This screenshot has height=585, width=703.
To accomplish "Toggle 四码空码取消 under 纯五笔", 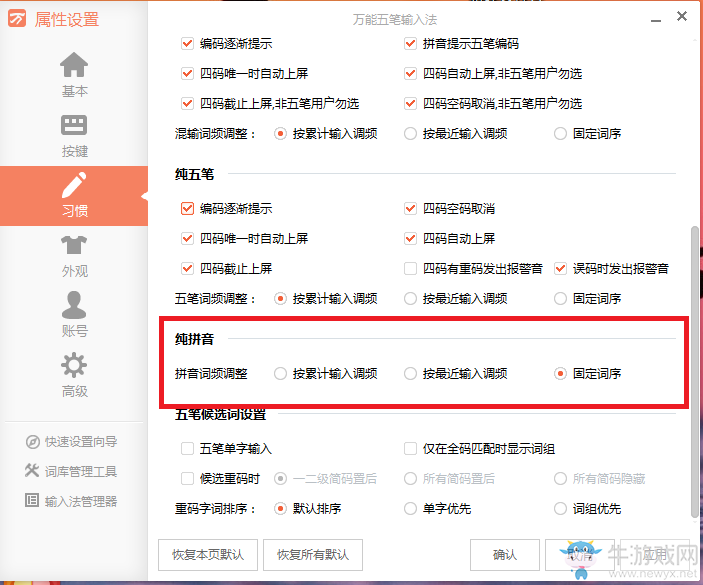I will 410,209.
